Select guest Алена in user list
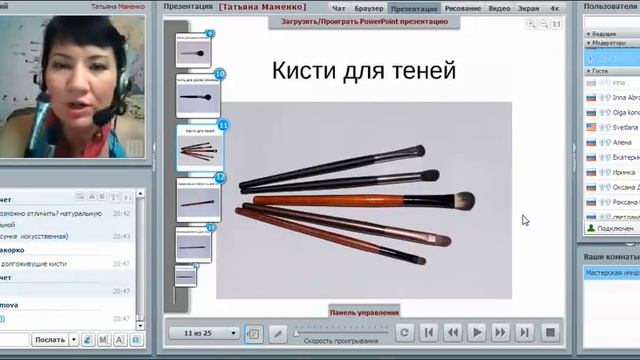This screenshot has height=360, width=640. pos(612,142)
